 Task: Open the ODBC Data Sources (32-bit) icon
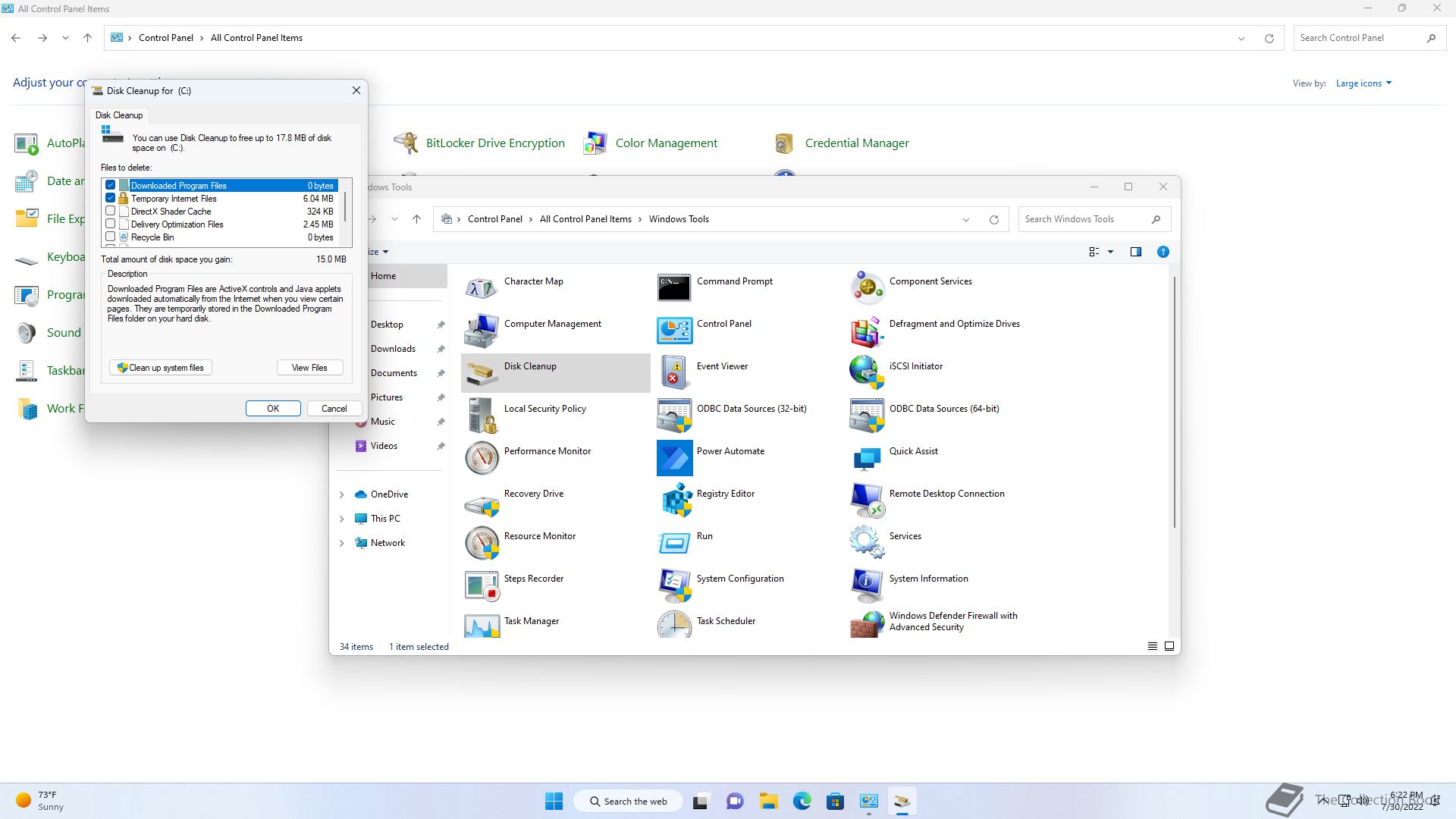coord(674,415)
